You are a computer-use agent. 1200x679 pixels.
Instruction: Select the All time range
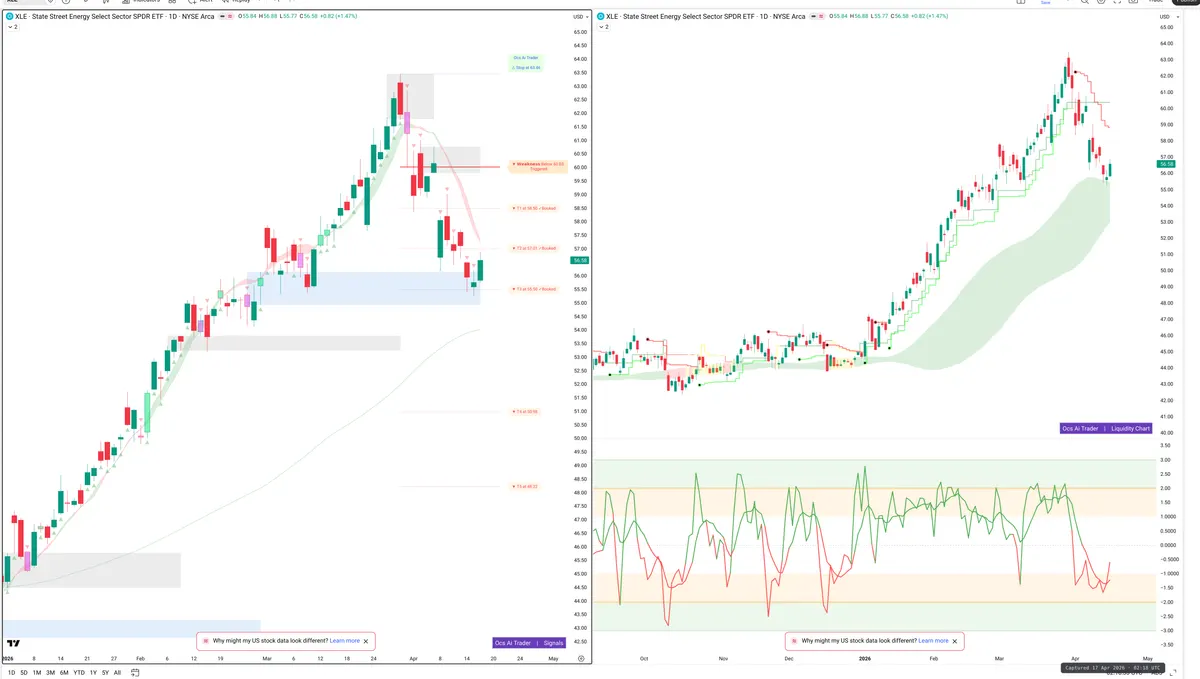[x=117, y=673]
